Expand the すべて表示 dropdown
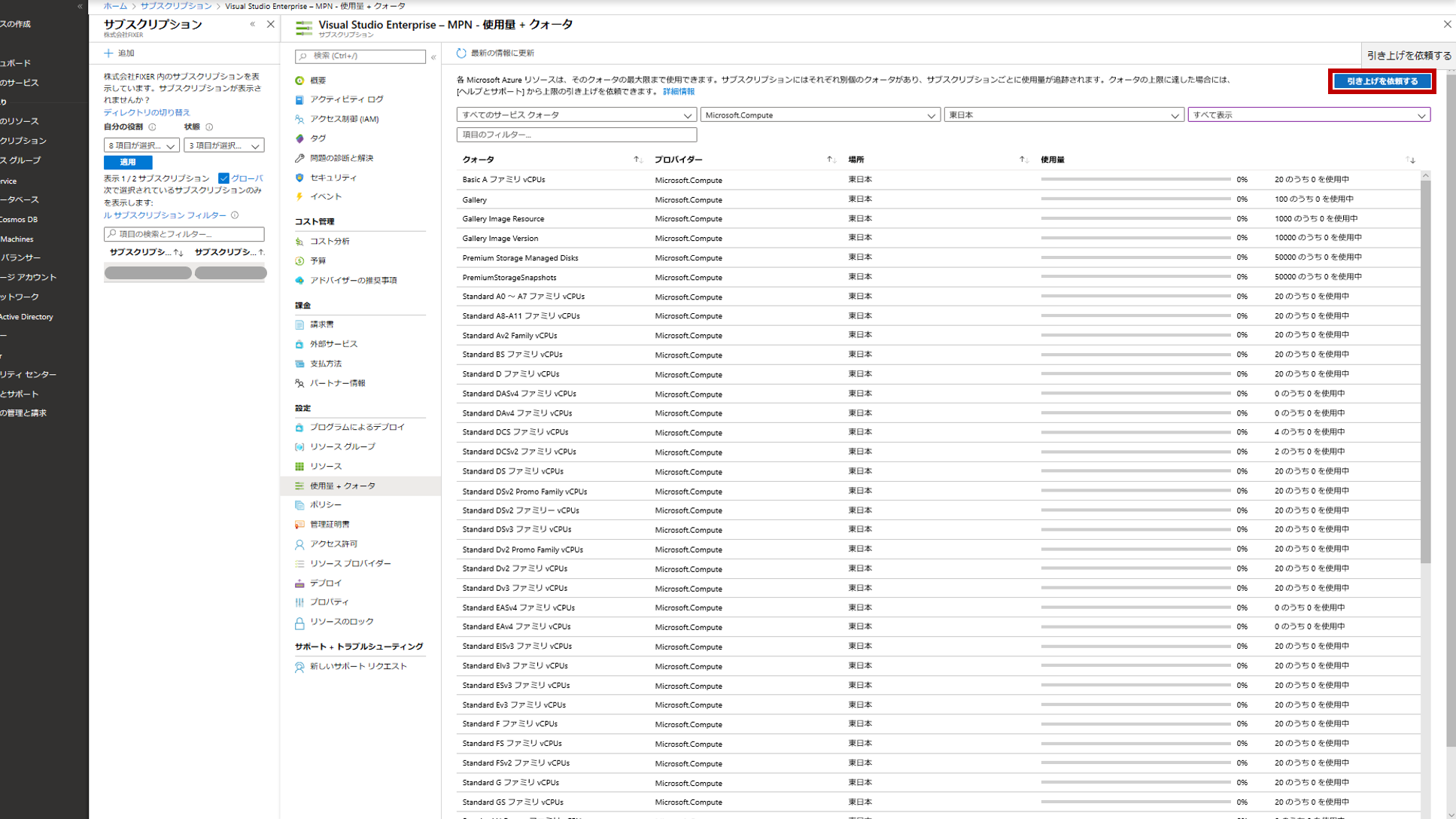Screen dimensions: 1456x819 pyautogui.click(x=1309, y=115)
